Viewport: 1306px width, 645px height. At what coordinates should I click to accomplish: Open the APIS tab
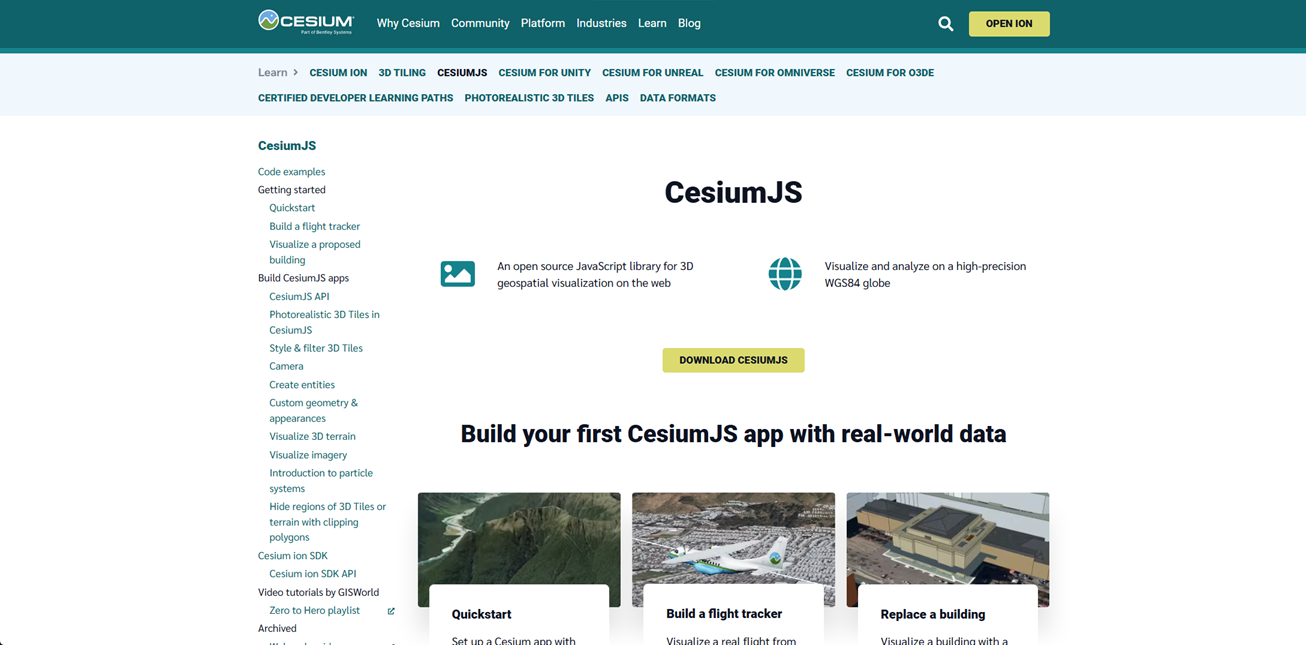pos(617,98)
